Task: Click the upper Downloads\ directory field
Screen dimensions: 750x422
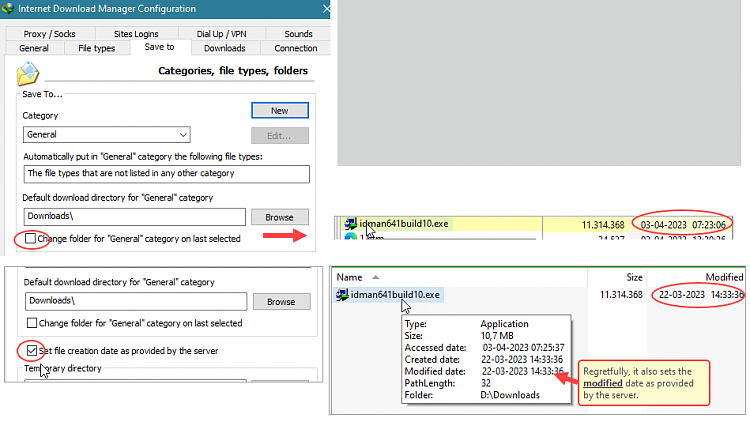Action: click(134, 216)
